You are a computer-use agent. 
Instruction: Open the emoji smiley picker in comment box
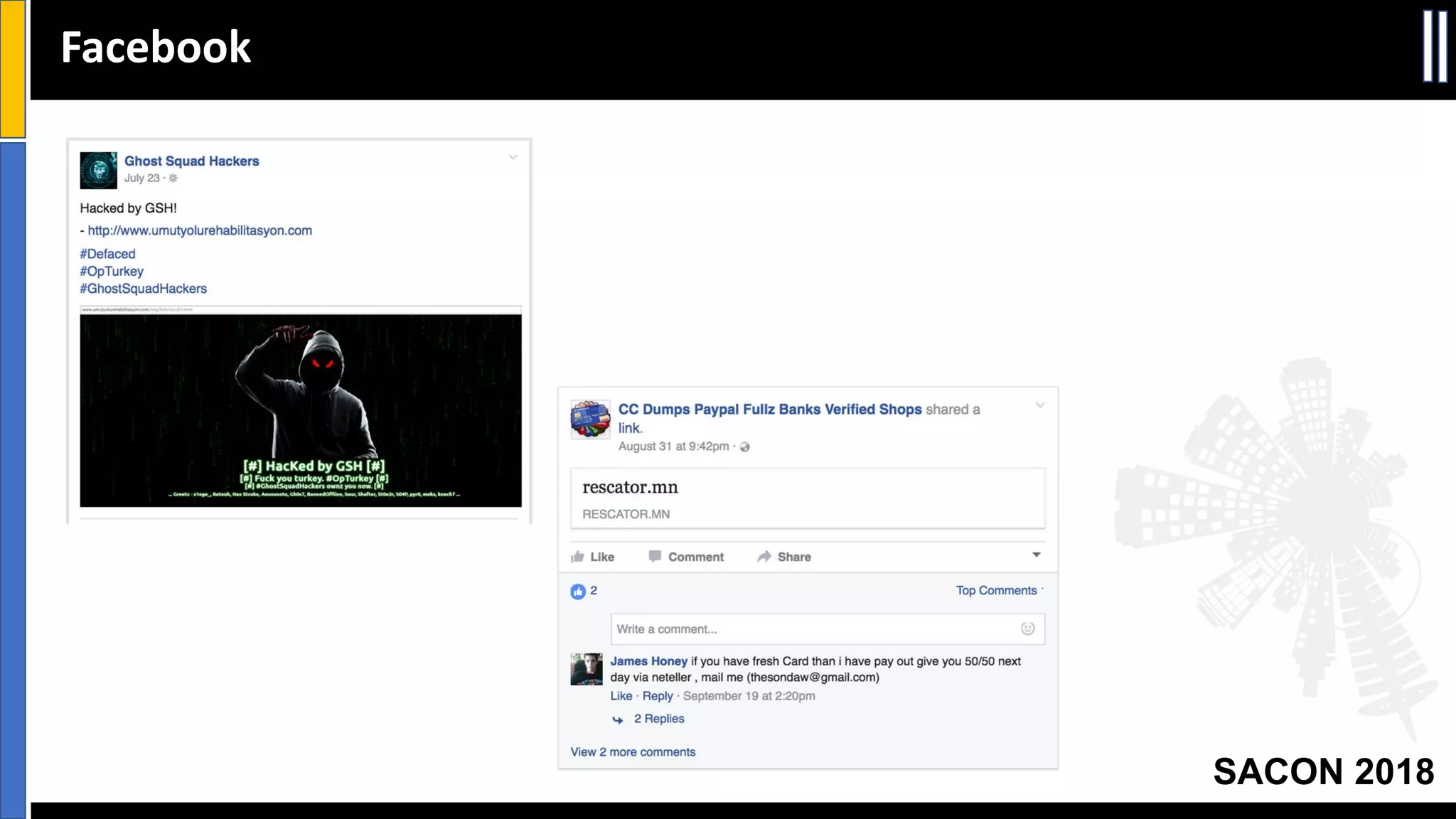(1028, 628)
